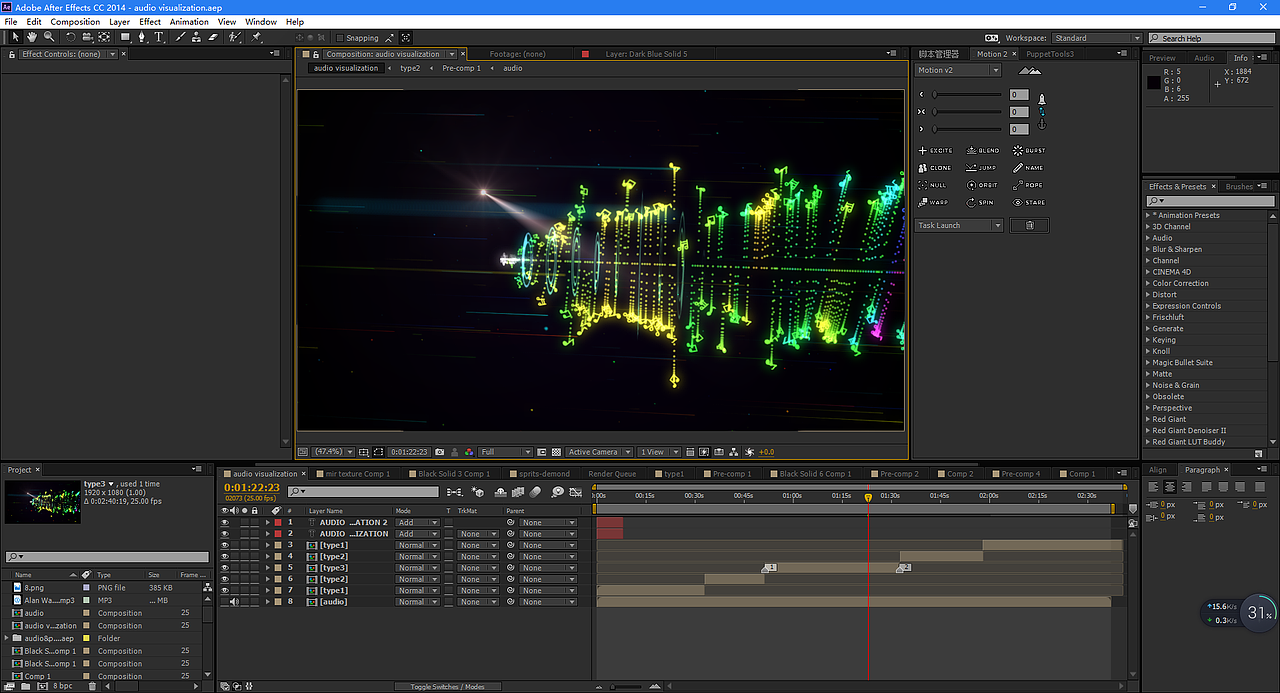Choose the Eraser tool
This screenshot has height=693, width=1280.
[x=213, y=37]
